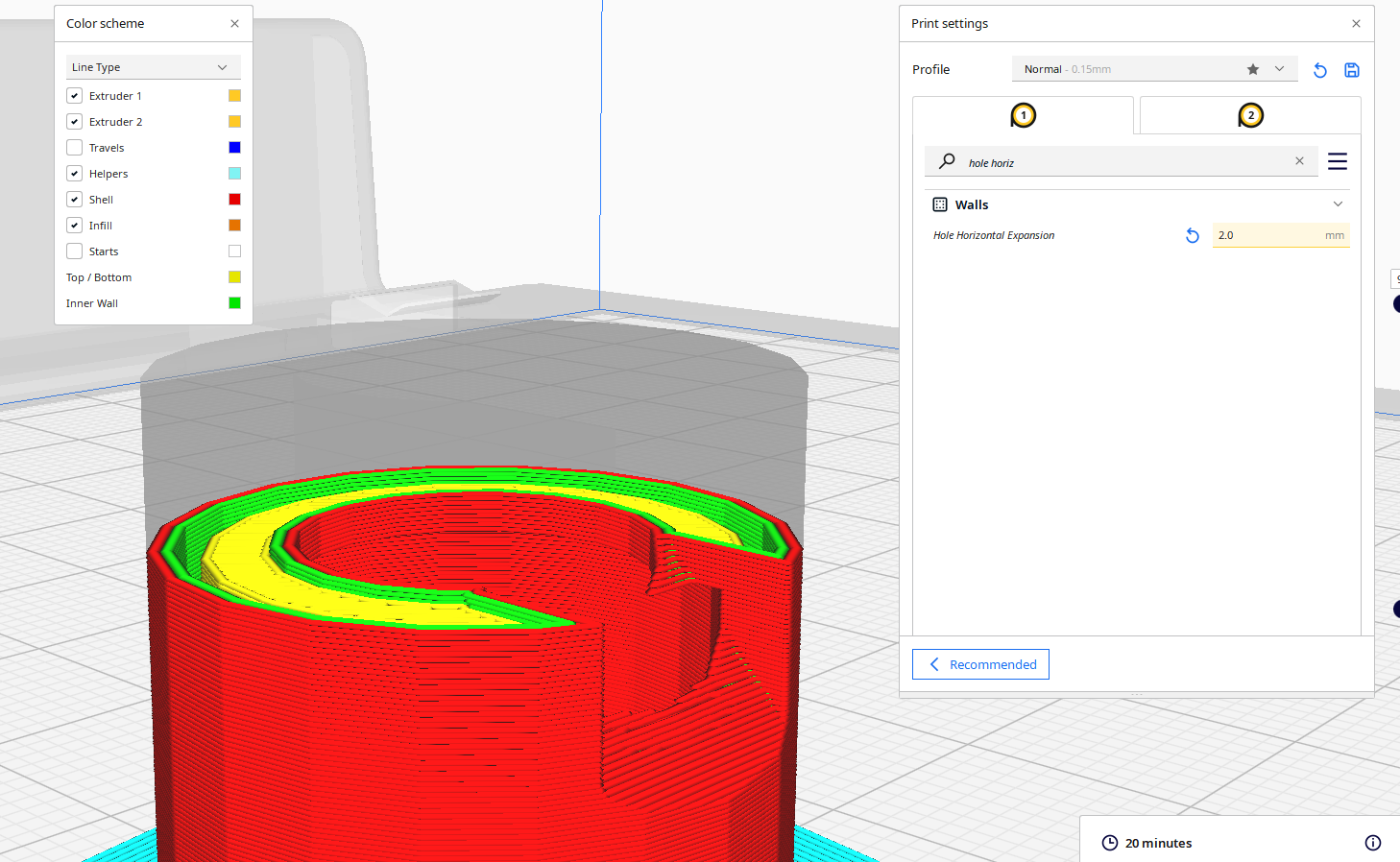Toggle Extruder 2 checkbox
1400x862 pixels.
pyautogui.click(x=75, y=122)
